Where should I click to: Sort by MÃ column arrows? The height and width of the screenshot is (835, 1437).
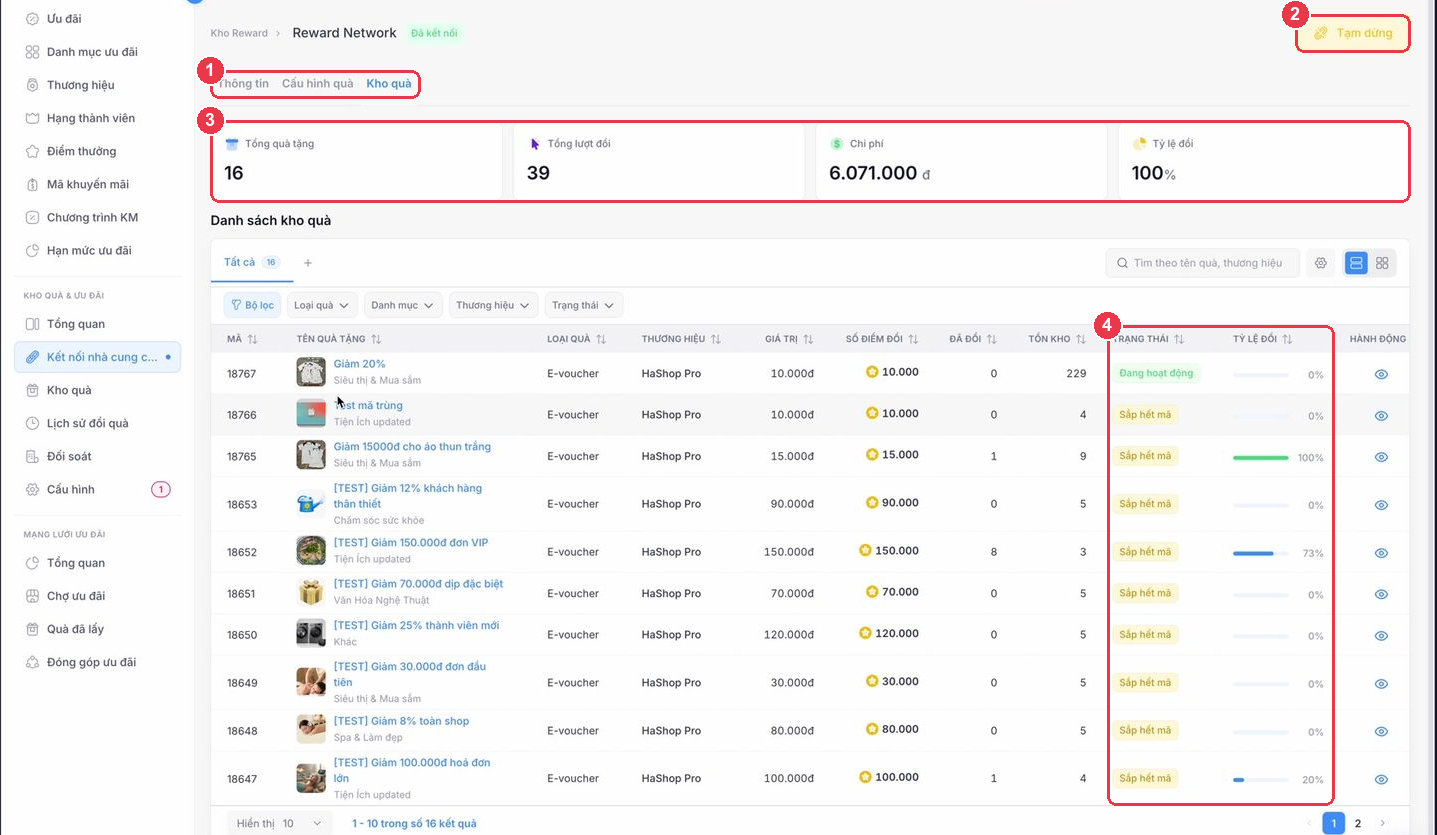pyautogui.click(x=253, y=339)
